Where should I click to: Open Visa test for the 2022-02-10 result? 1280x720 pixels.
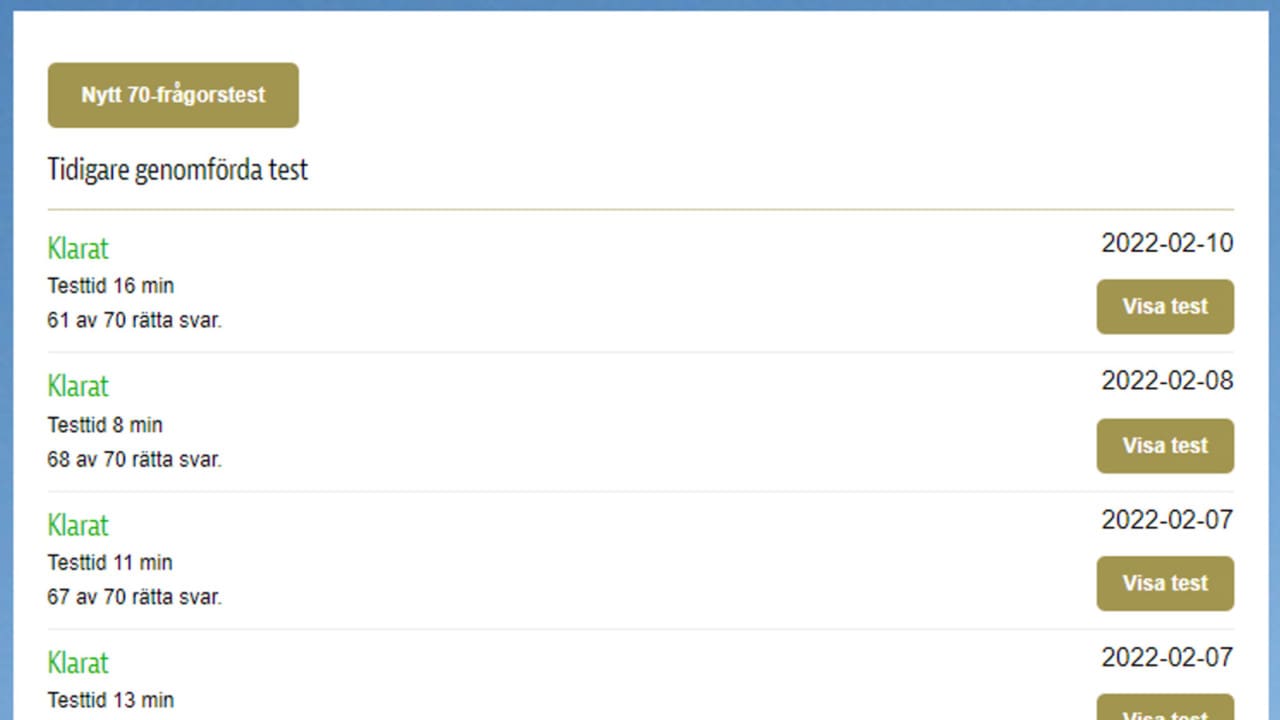pyautogui.click(x=1165, y=307)
